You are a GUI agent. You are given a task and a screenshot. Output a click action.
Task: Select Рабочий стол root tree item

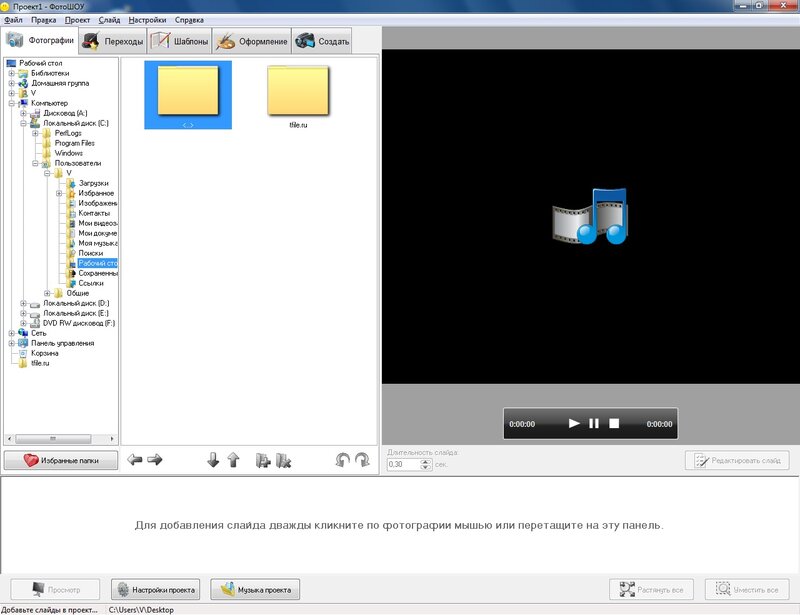40,63
